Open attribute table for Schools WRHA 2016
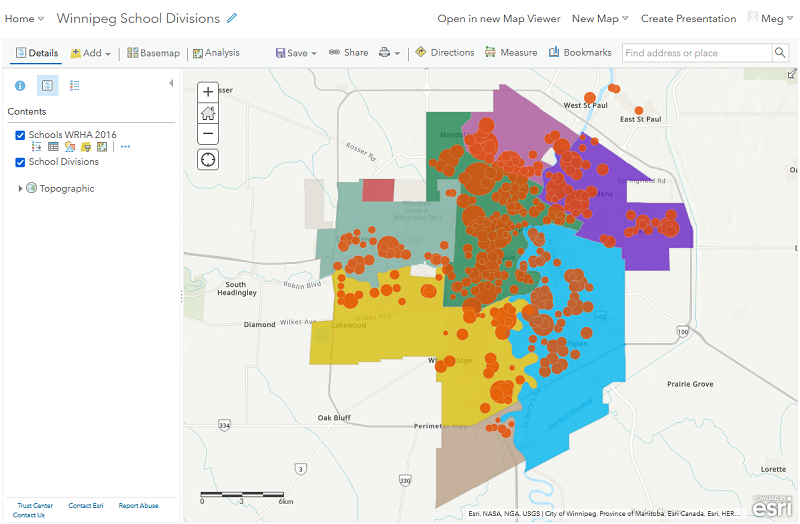The height and width of the screenshot is (524, 800). coord(53,147)
